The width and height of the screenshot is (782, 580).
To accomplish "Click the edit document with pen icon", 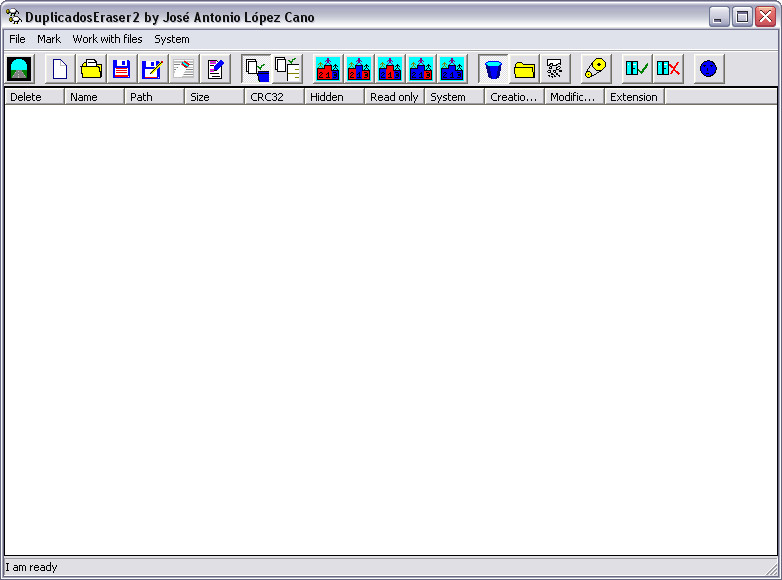I will click(215, 69).
